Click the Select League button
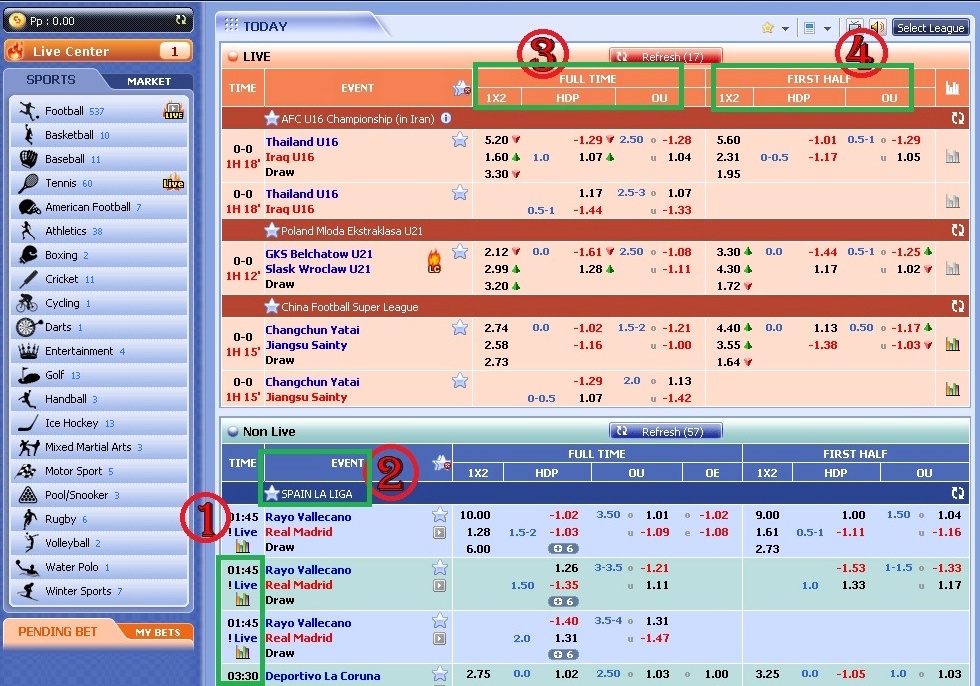The image size is (980, 686). click(930, 28)
